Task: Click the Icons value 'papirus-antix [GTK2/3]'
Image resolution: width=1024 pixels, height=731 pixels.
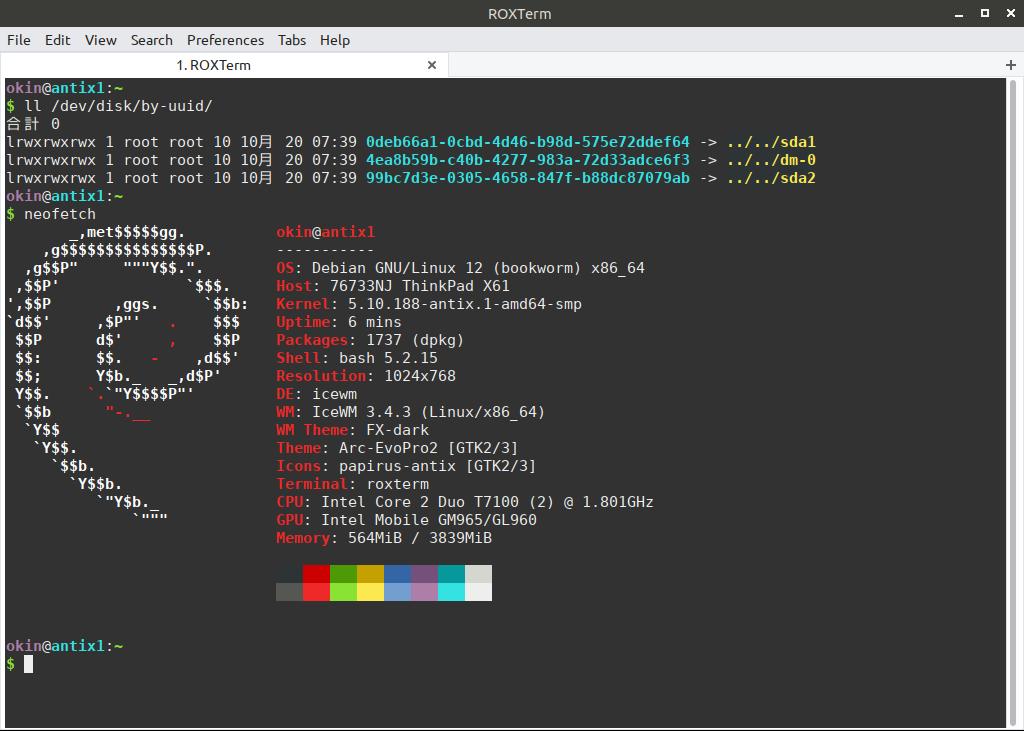Action: point(437,466)
